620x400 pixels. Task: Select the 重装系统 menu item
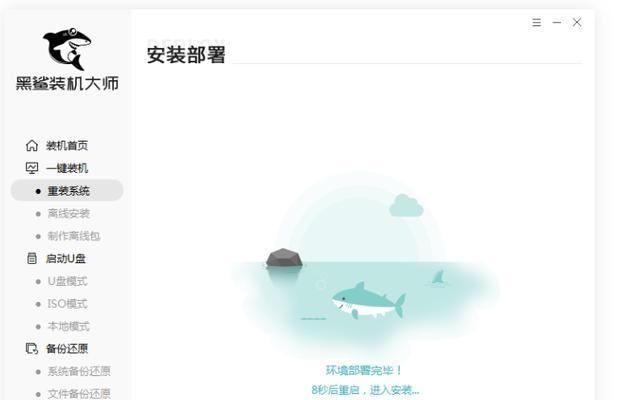point(67,191)
